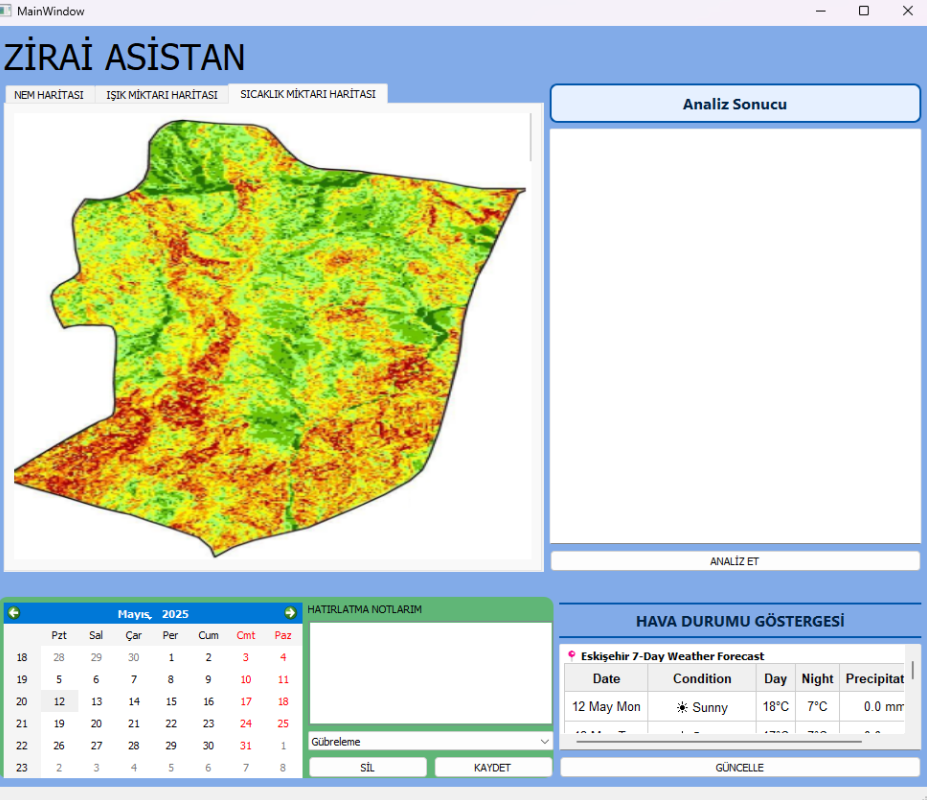Screen dimensions: 927x800
Task: Click the MainWindow app icon in title bar
Action: (x=7, y=11)
